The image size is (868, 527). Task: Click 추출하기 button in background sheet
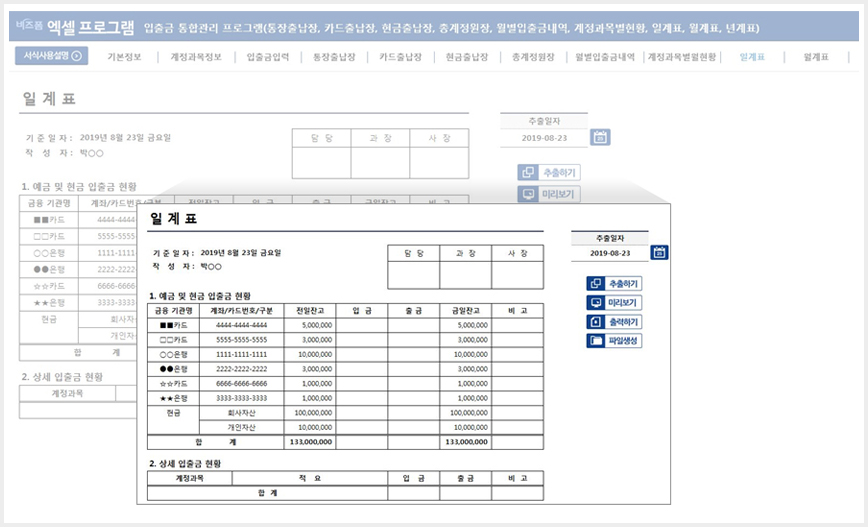(x=549, y=173)
